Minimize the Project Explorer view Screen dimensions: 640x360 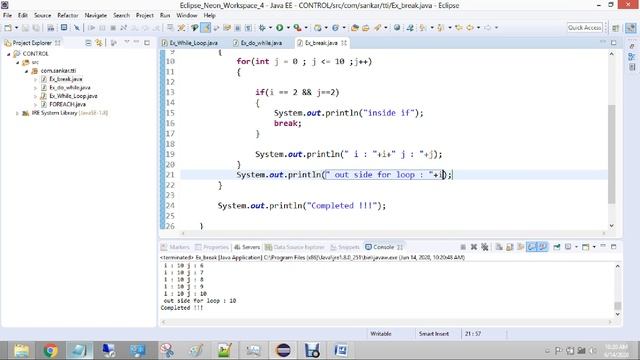(137, 42)
